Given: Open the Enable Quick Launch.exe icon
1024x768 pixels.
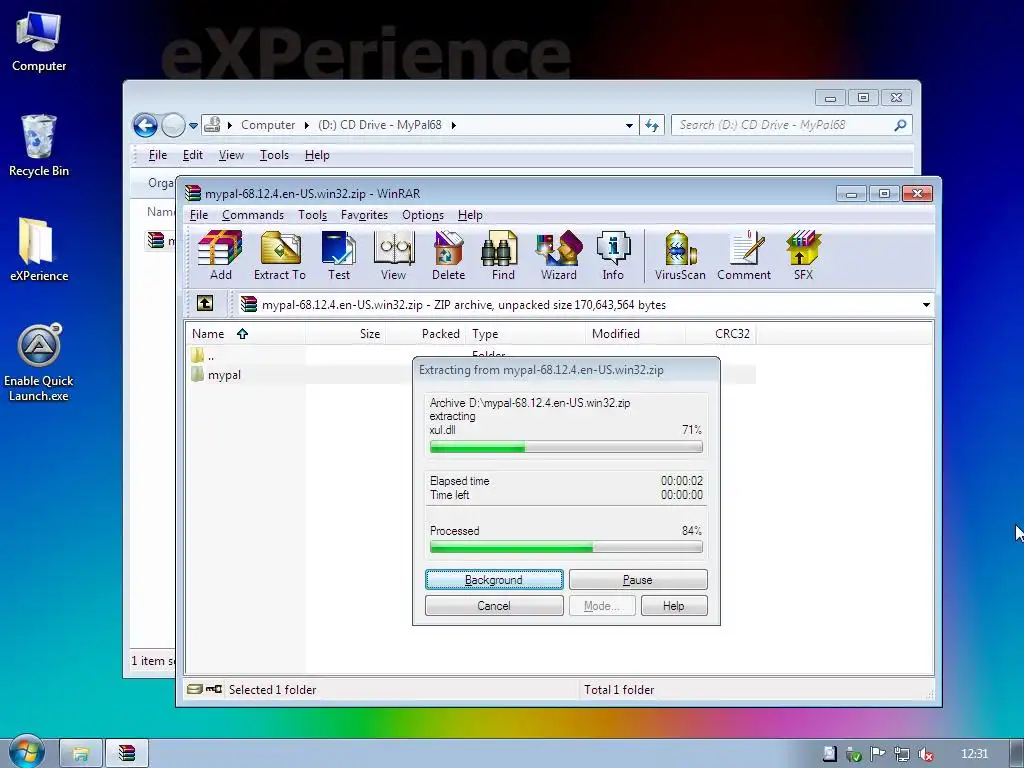Looking at the screenshot, I should [x=39, y=362].
